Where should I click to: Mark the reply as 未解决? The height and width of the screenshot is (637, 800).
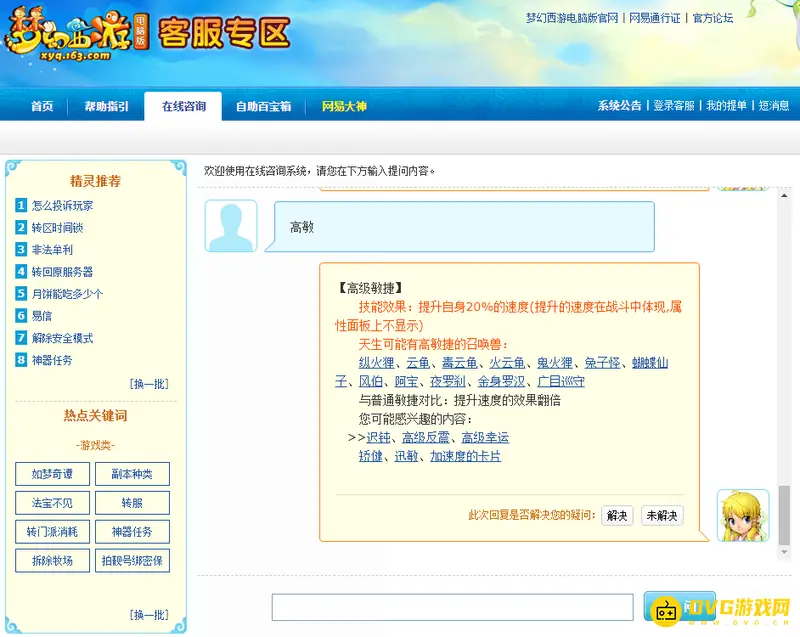[x=662, y=515]
